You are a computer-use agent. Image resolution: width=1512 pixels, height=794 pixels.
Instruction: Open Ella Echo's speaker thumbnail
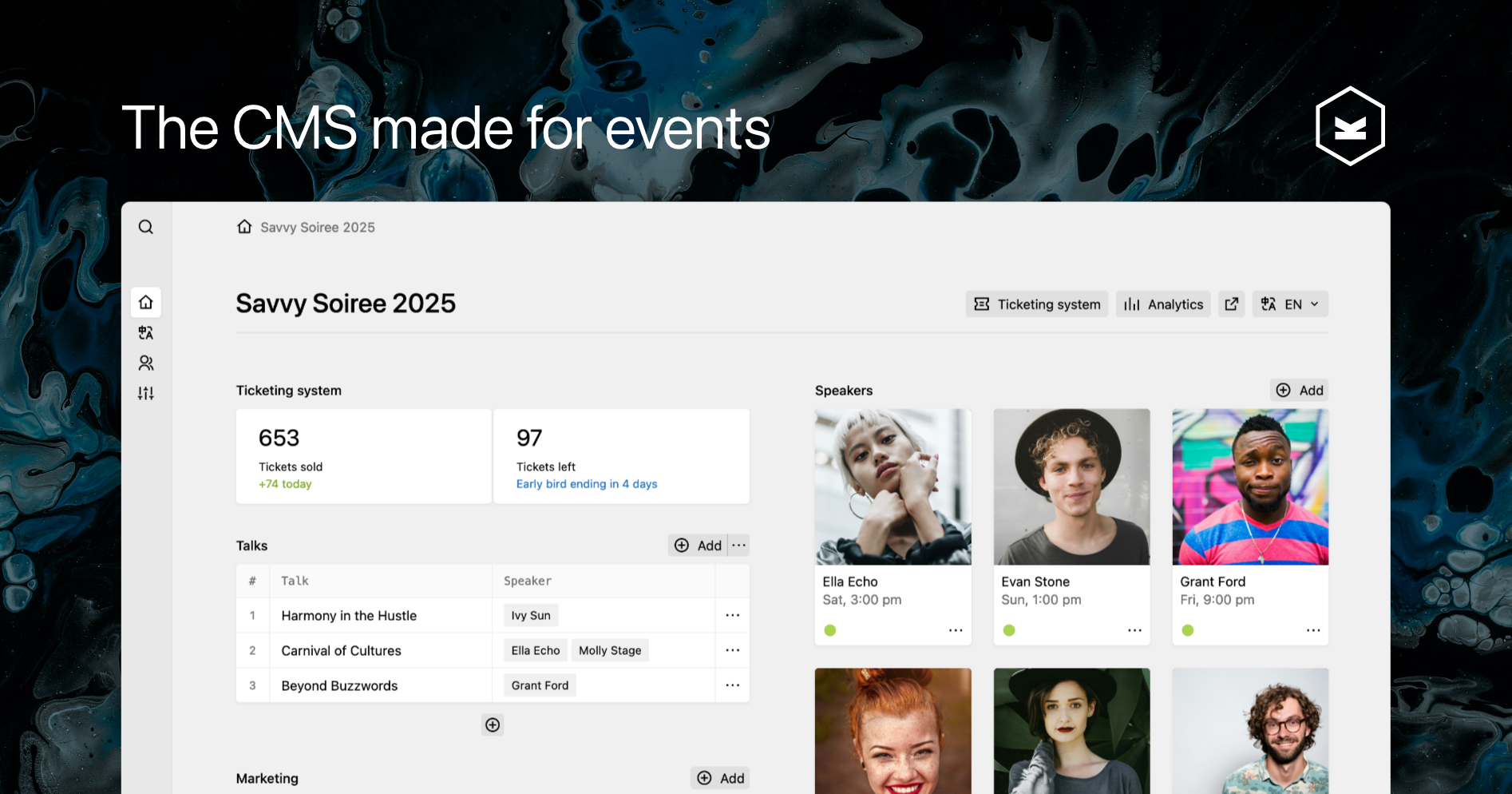tap(893, 486)
